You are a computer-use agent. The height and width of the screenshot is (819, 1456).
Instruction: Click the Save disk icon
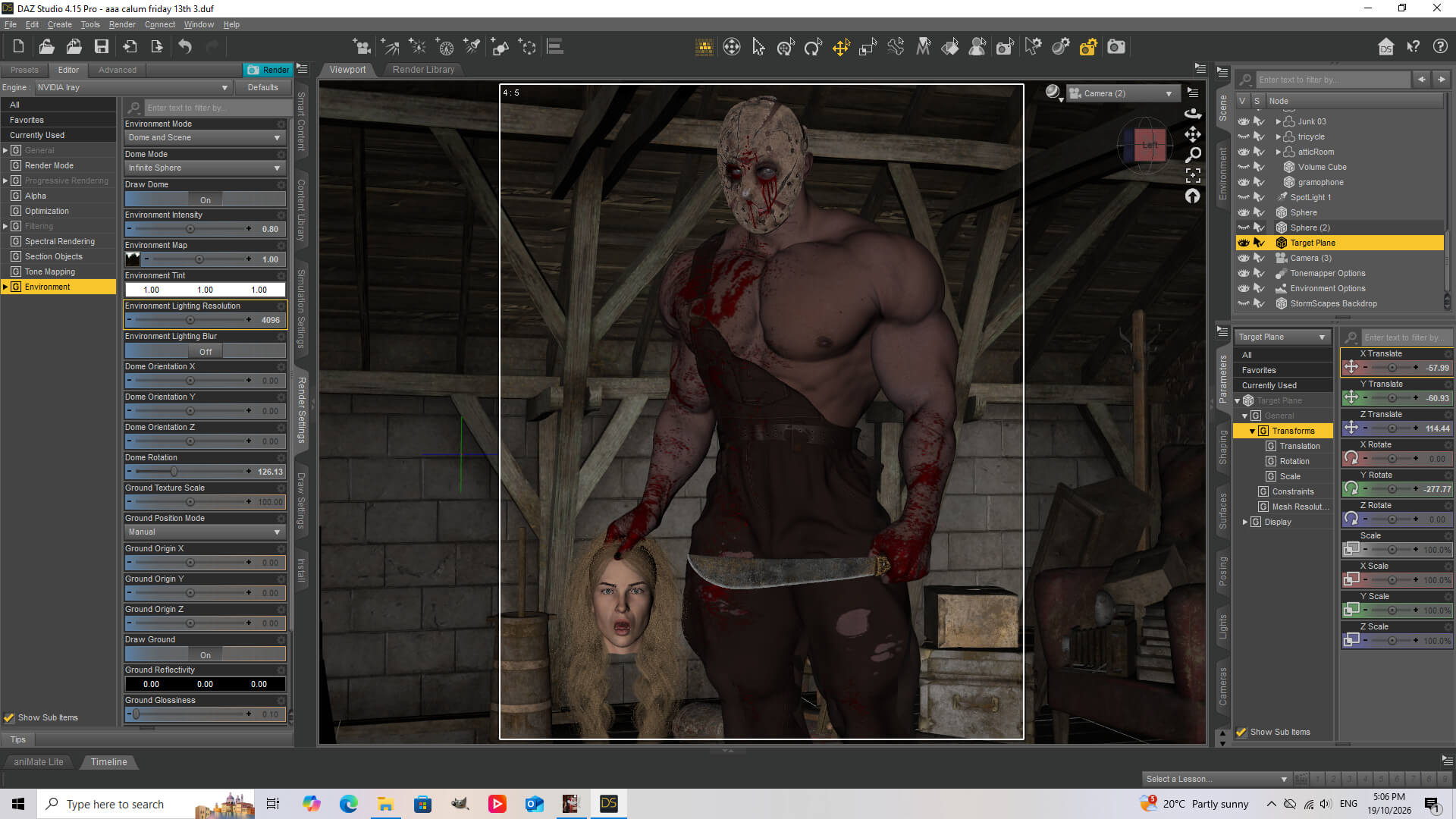[101, 47]
